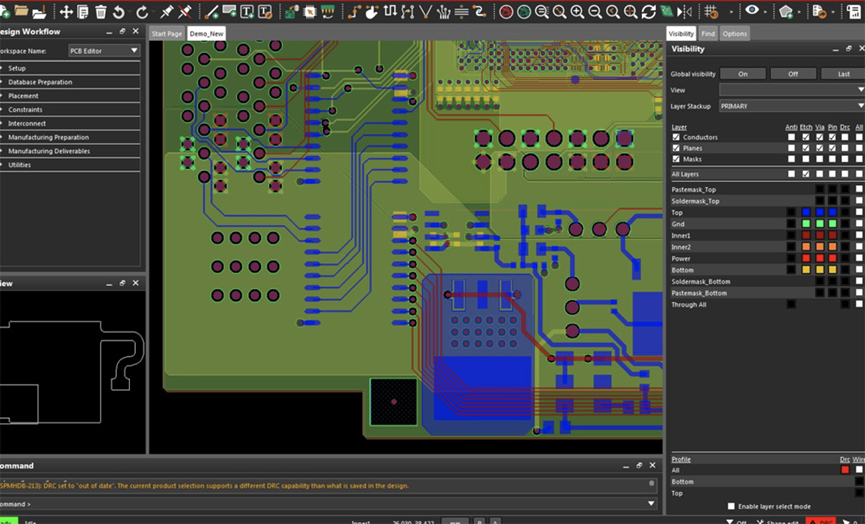Screen dimensions: 865x524
Task: Switch to the Find tab
Action: [708, 34]
